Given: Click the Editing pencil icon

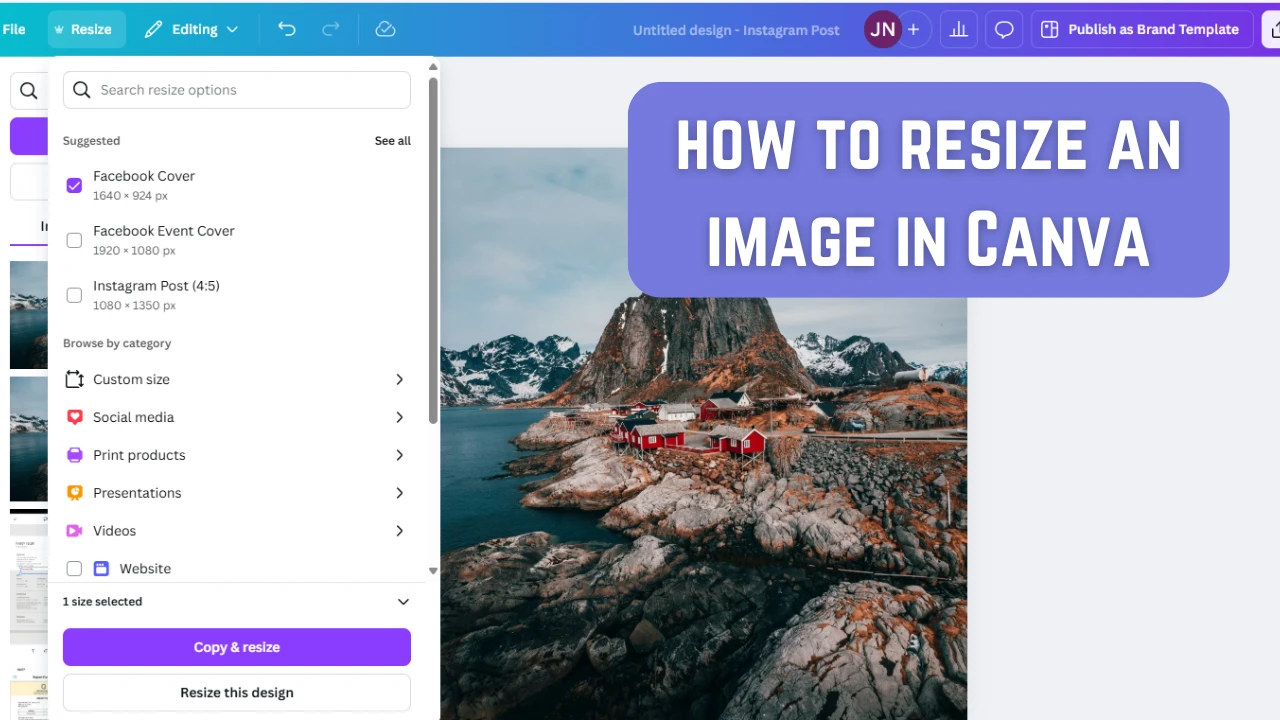Looking at the screenshot, I should (153, 29).
